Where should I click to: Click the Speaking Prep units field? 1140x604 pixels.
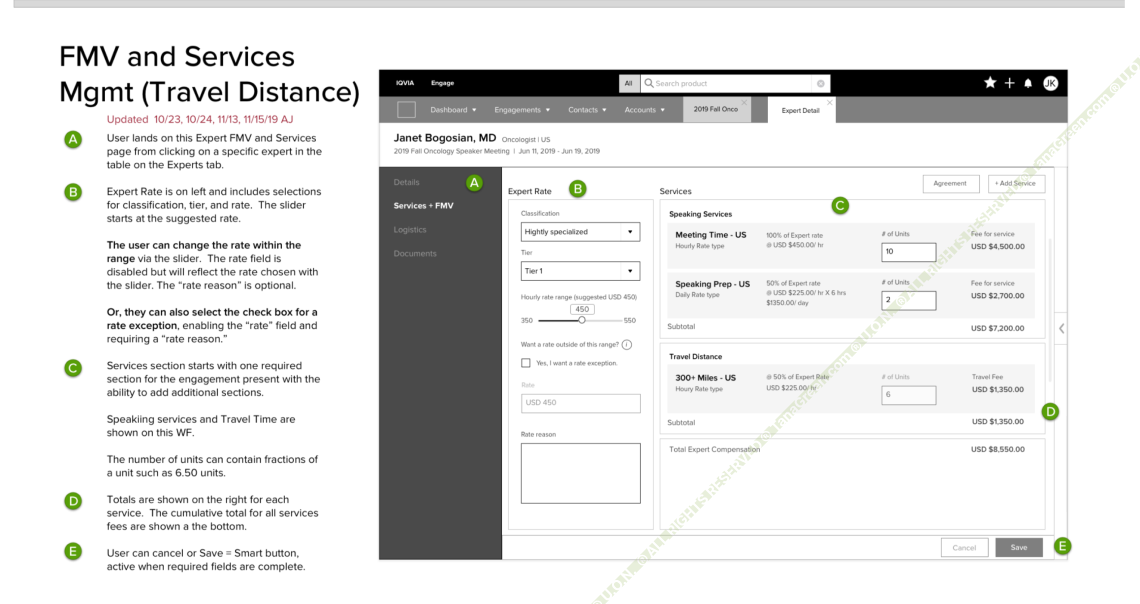point(909,301)
